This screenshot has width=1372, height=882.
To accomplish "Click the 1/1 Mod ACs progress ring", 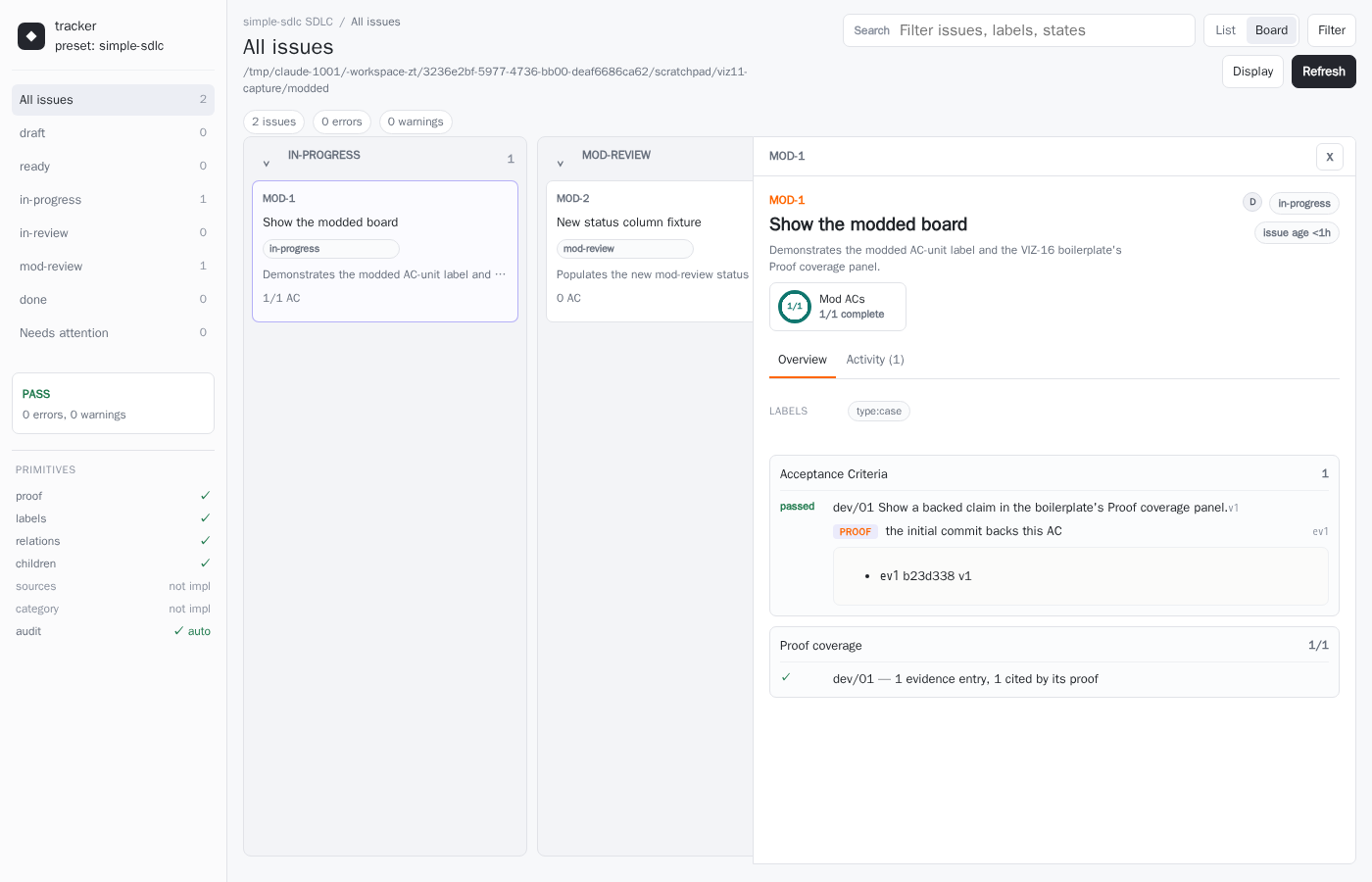I will pos(795,307).
